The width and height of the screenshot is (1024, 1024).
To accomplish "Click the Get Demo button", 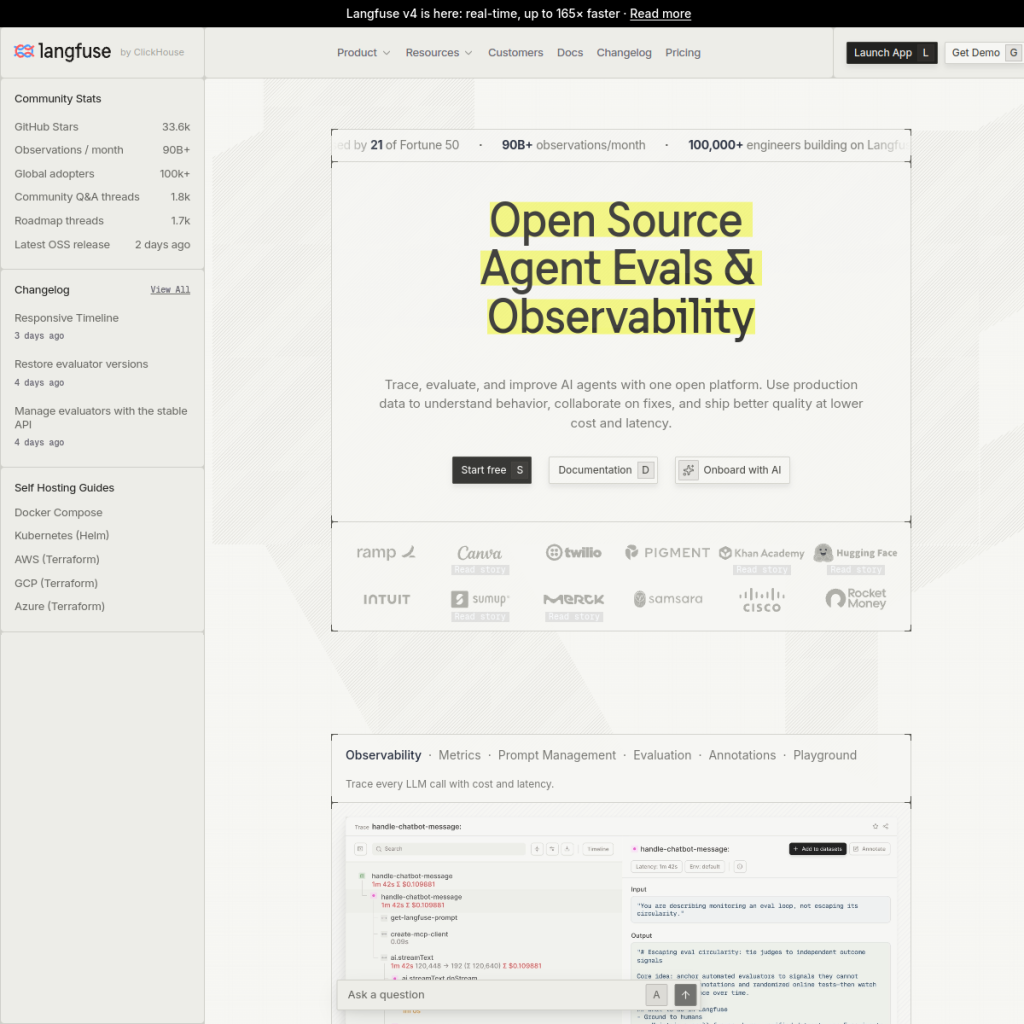I will pyautogui.click(x=984, y=52).
